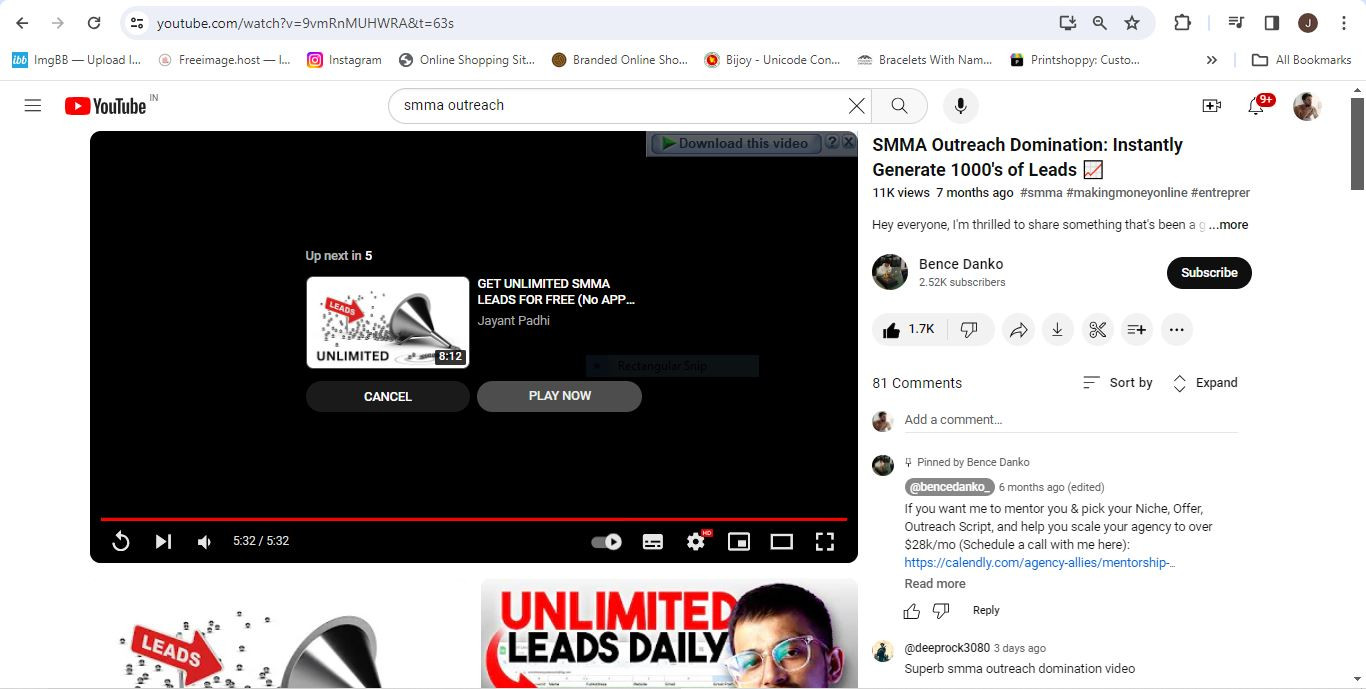Open the calendly mentorship link

coord(1039,563)
